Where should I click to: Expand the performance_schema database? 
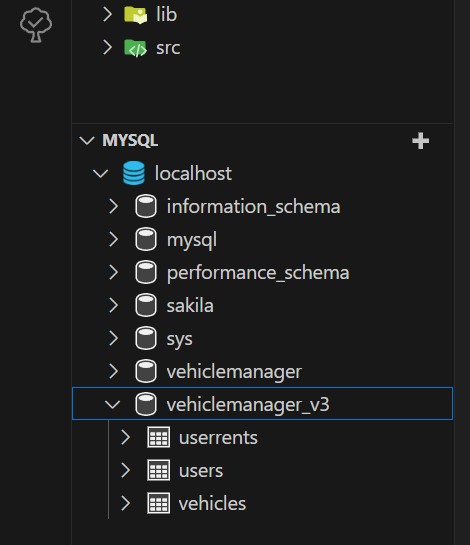(114, 272)
